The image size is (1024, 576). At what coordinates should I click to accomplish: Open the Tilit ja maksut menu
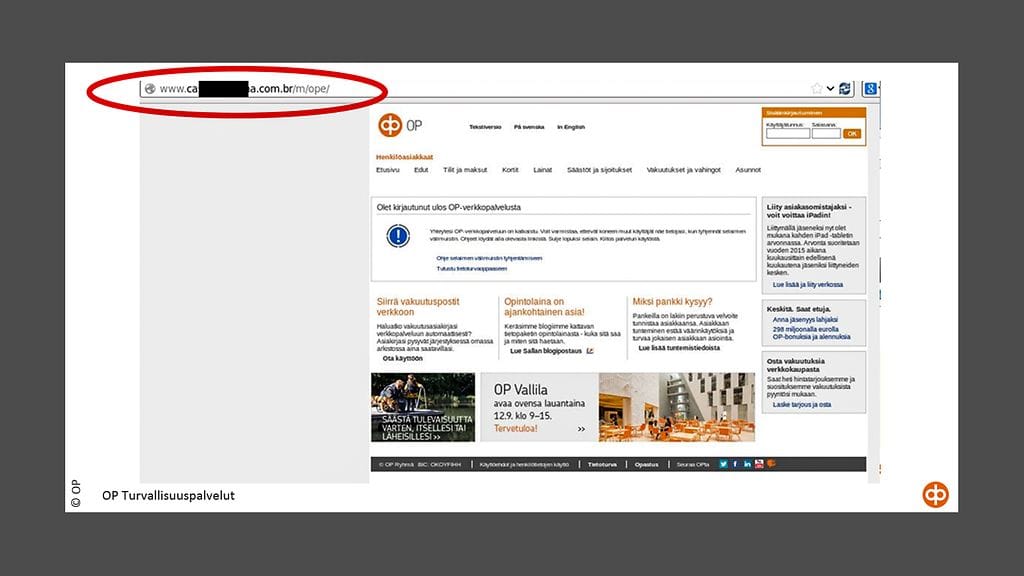[465, 170]
